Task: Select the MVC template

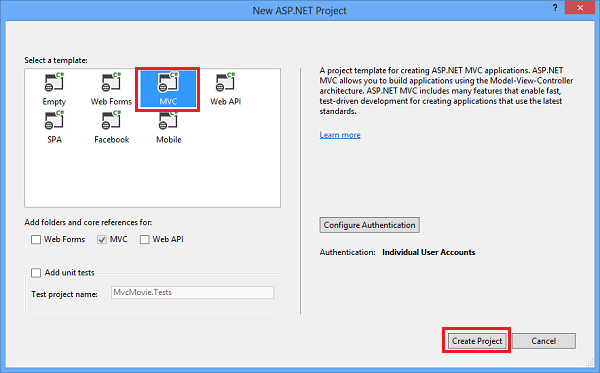Action: point(168,90)
